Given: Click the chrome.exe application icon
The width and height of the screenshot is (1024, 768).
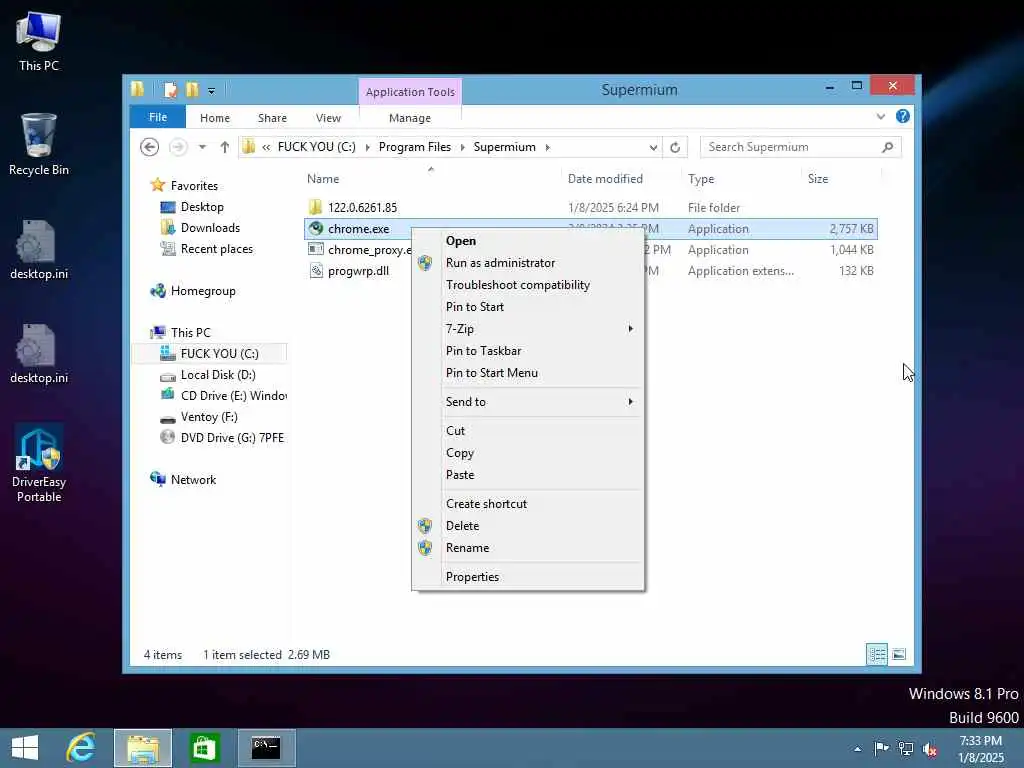Looking at the screenshot, I should coord(316,229).
